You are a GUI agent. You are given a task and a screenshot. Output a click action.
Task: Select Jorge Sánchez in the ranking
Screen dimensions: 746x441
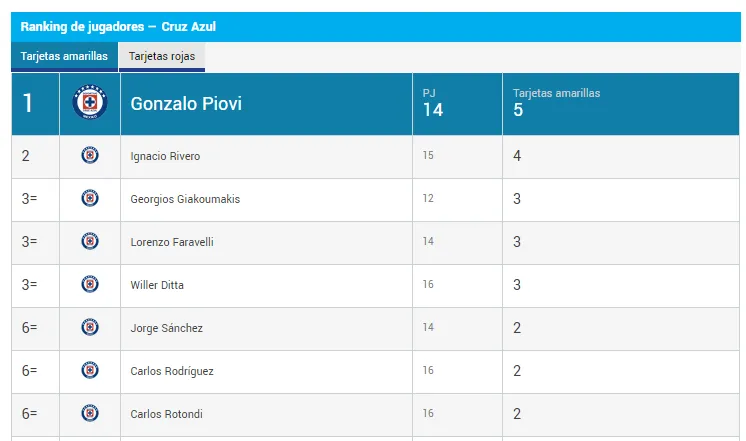tap(167, 328)
